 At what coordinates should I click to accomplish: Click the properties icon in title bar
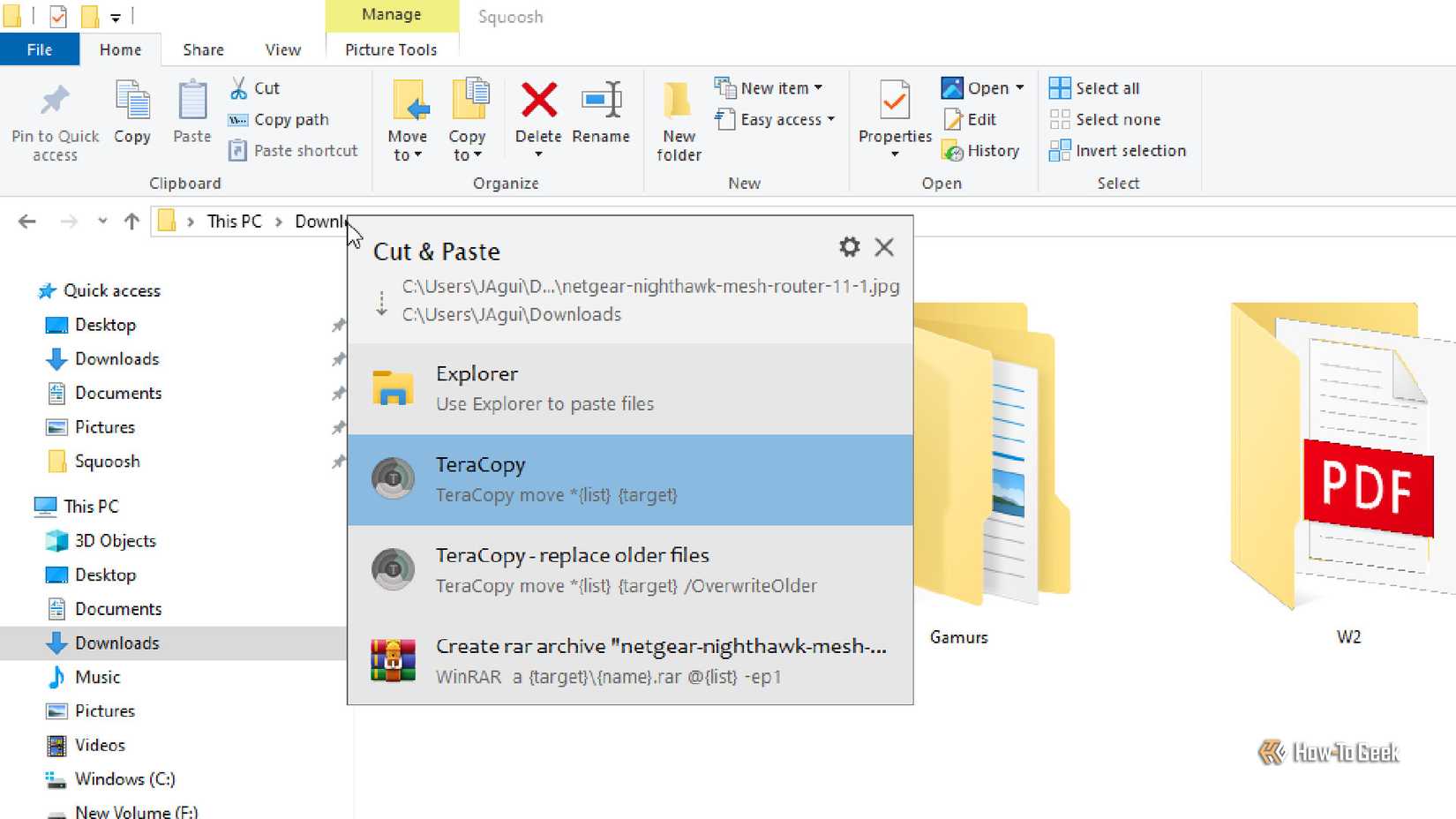58,16
